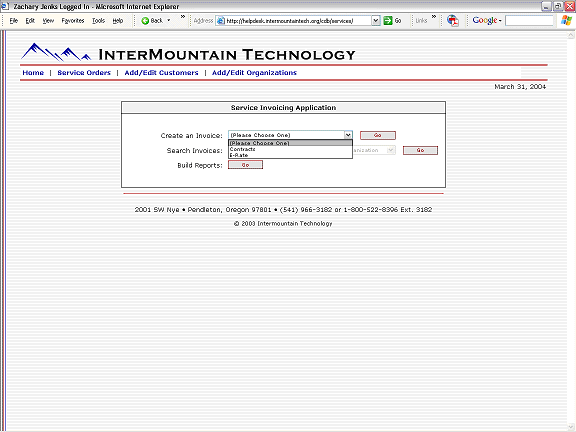Open the View menu

48,21
